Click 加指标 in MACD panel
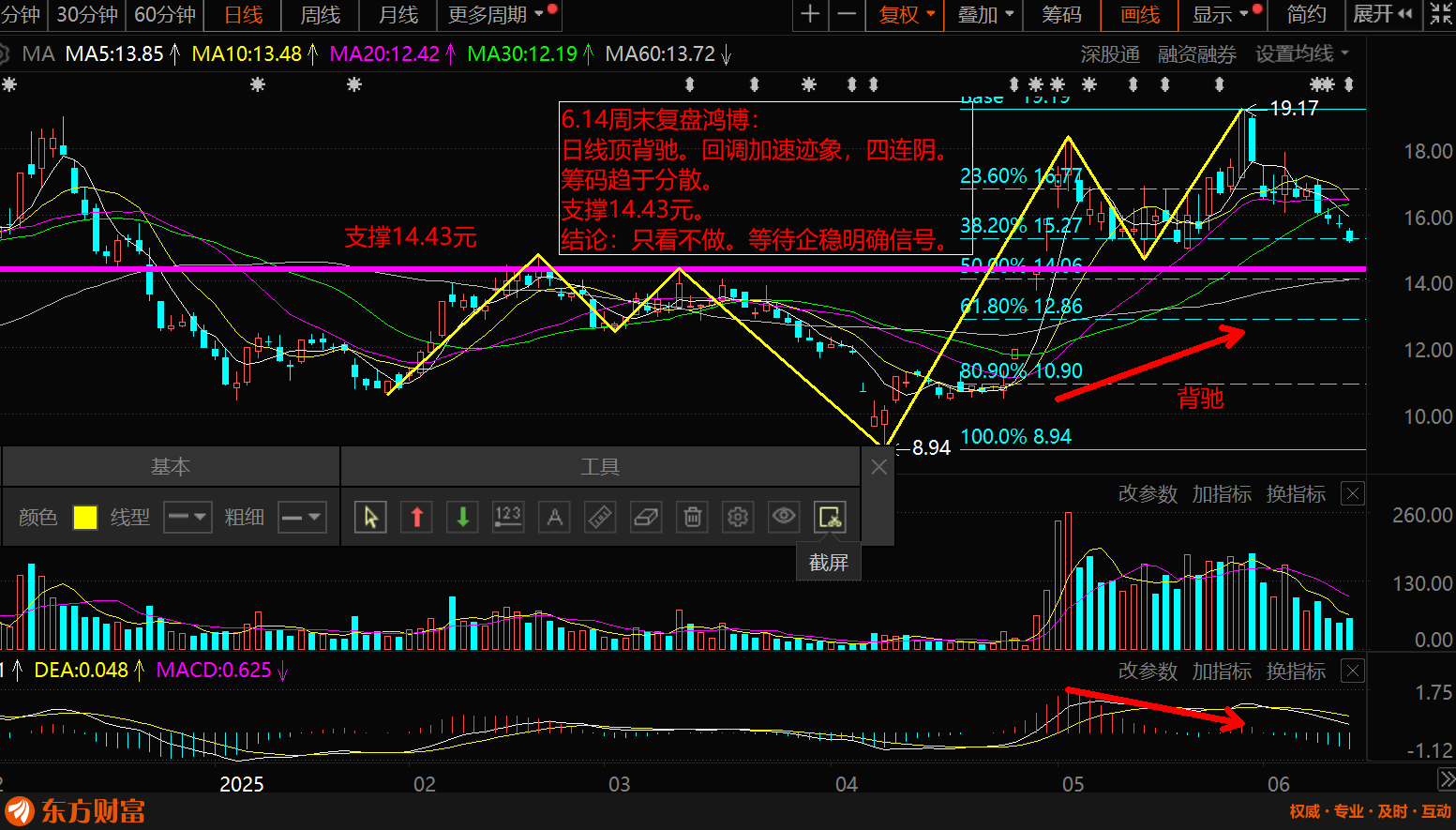1456x830 pixels. pyautogui.click(x=1222, y=672)
